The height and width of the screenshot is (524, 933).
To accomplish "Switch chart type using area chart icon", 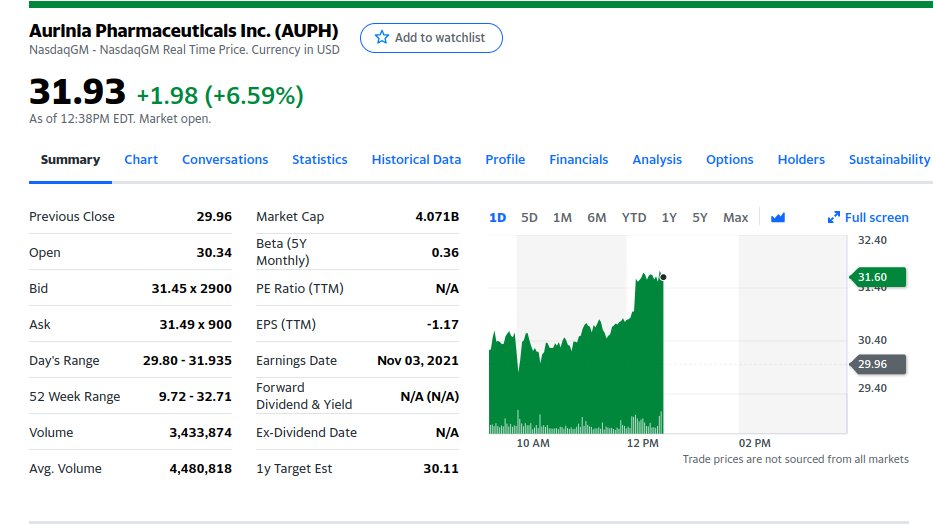I will (778, 218).
